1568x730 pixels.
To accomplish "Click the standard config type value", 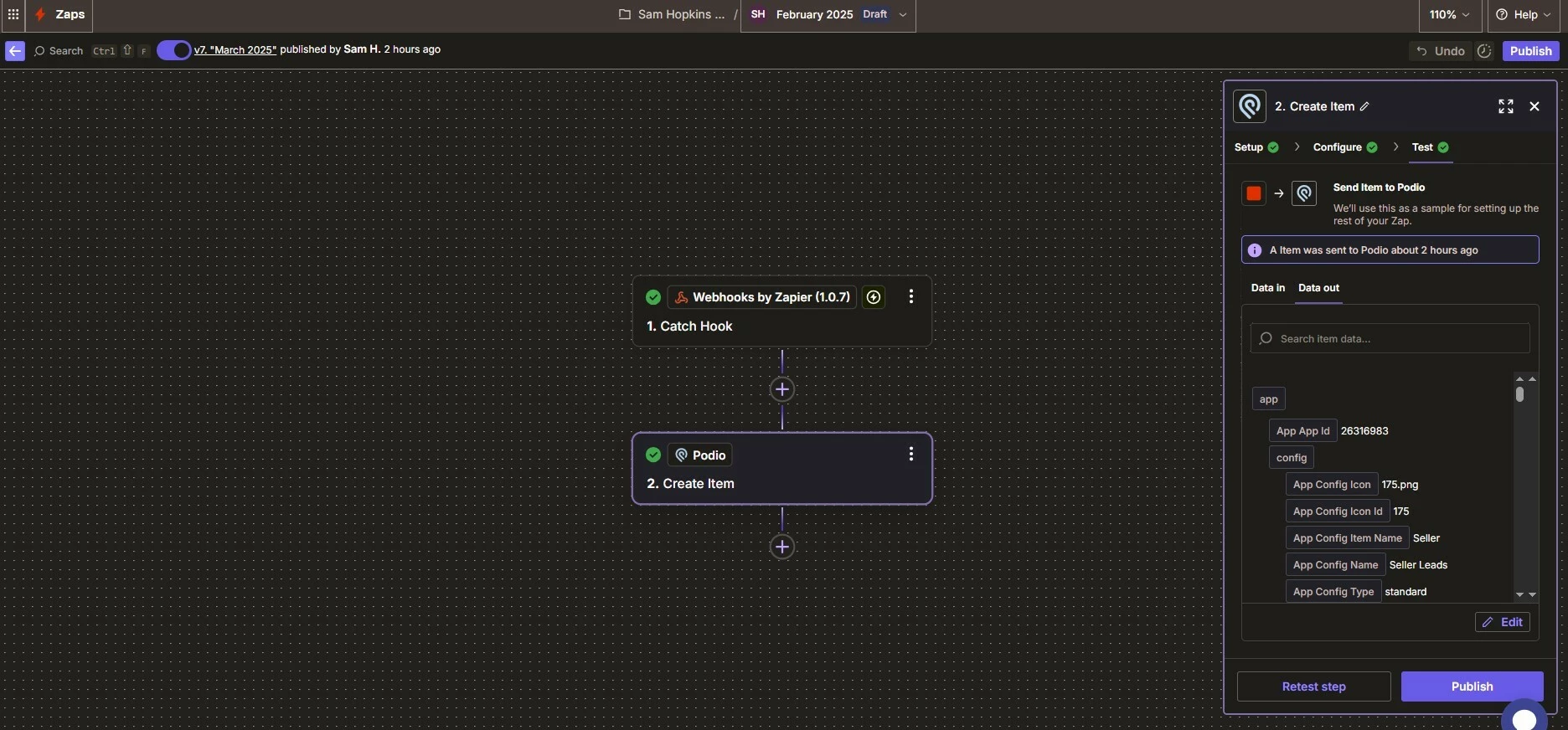I will click(x=1406, y=592).
